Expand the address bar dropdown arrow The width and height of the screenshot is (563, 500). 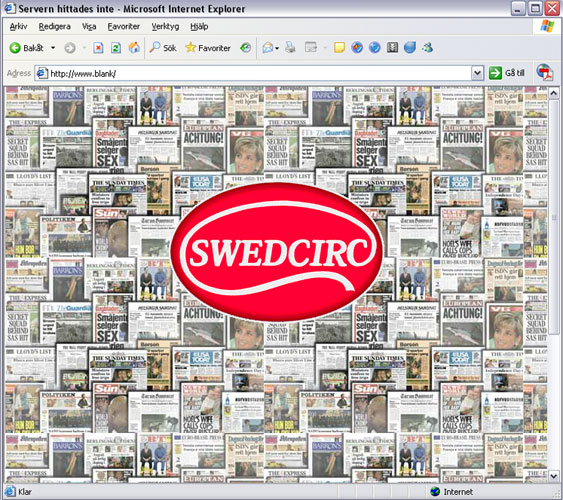click(477, 73)
